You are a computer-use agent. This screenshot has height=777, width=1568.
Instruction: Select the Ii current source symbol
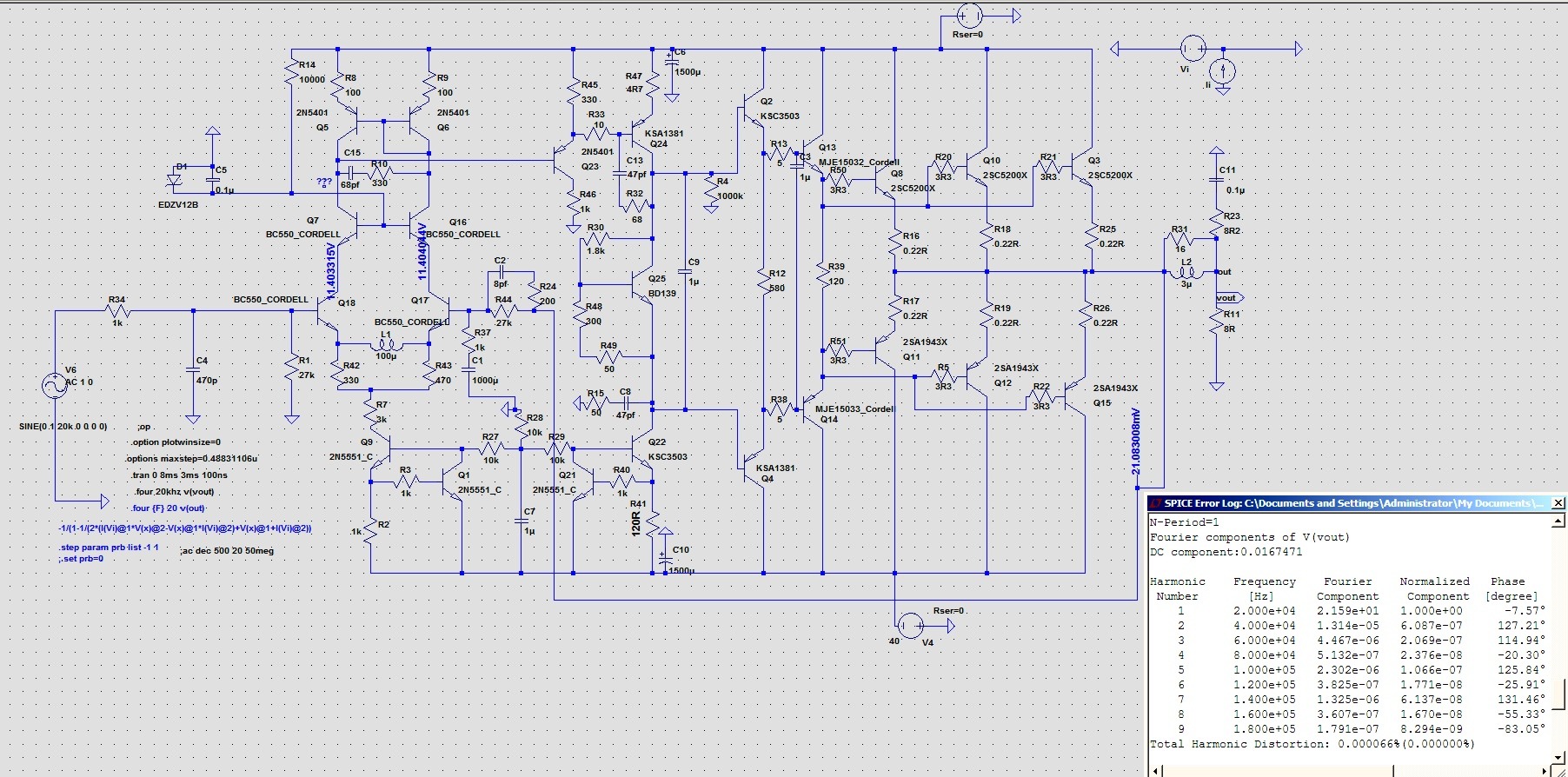[1223, 72]
